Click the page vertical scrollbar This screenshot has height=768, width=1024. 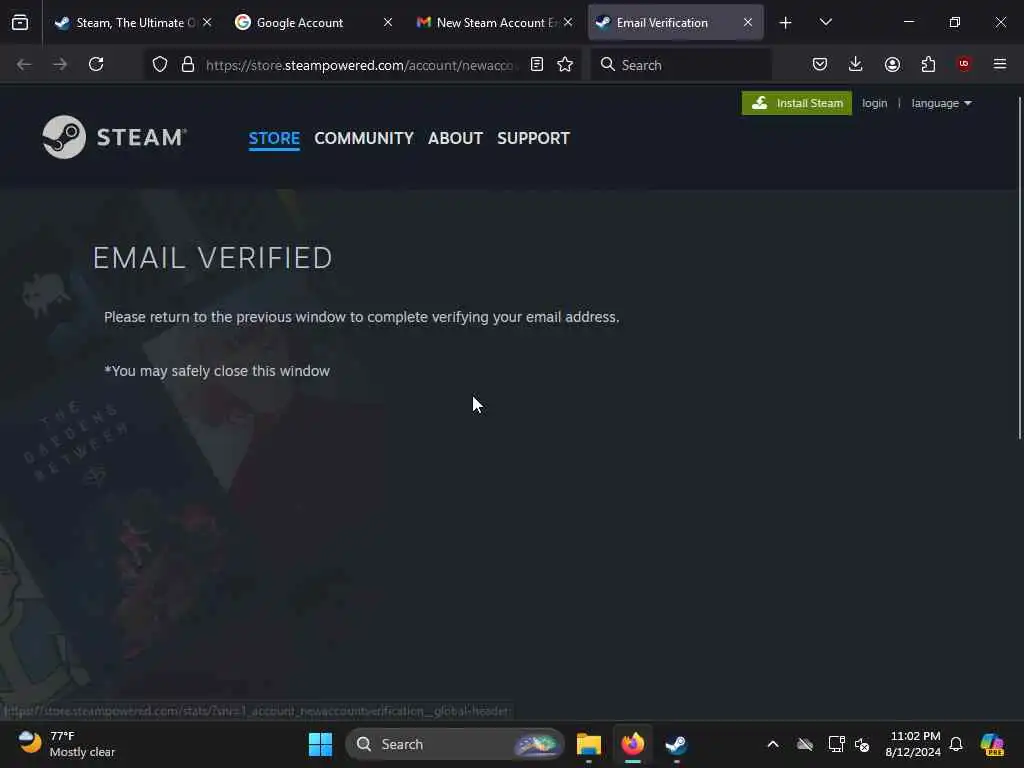1019,268
